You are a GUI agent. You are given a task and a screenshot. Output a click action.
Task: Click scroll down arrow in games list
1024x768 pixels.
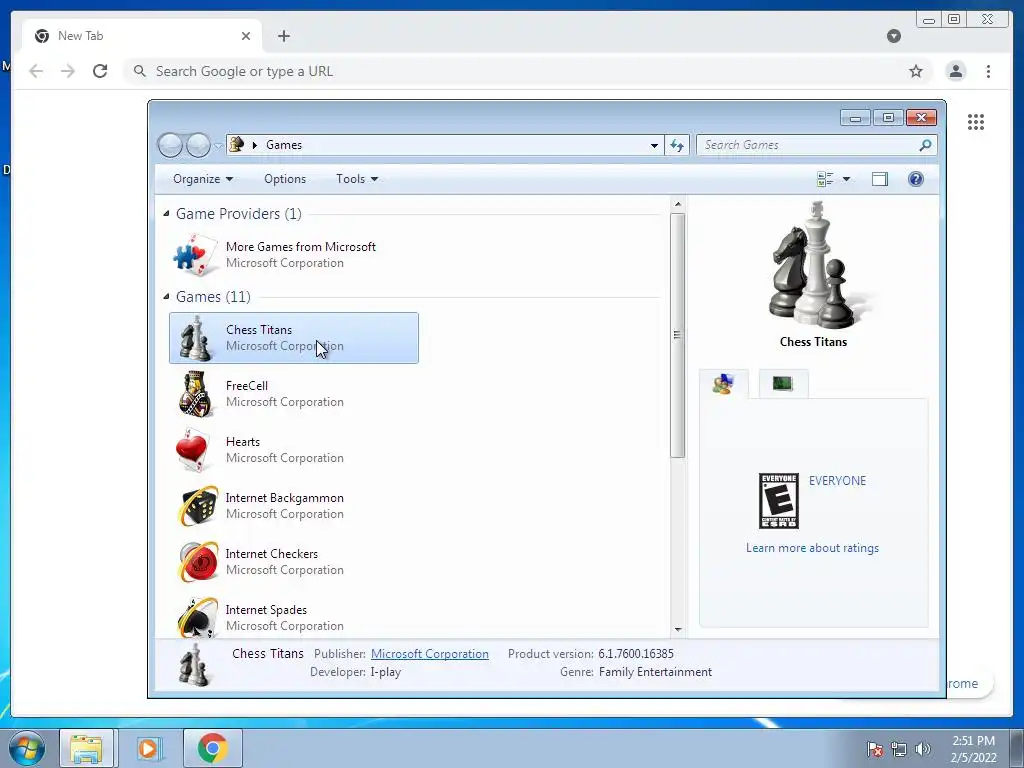click(677, 630)
